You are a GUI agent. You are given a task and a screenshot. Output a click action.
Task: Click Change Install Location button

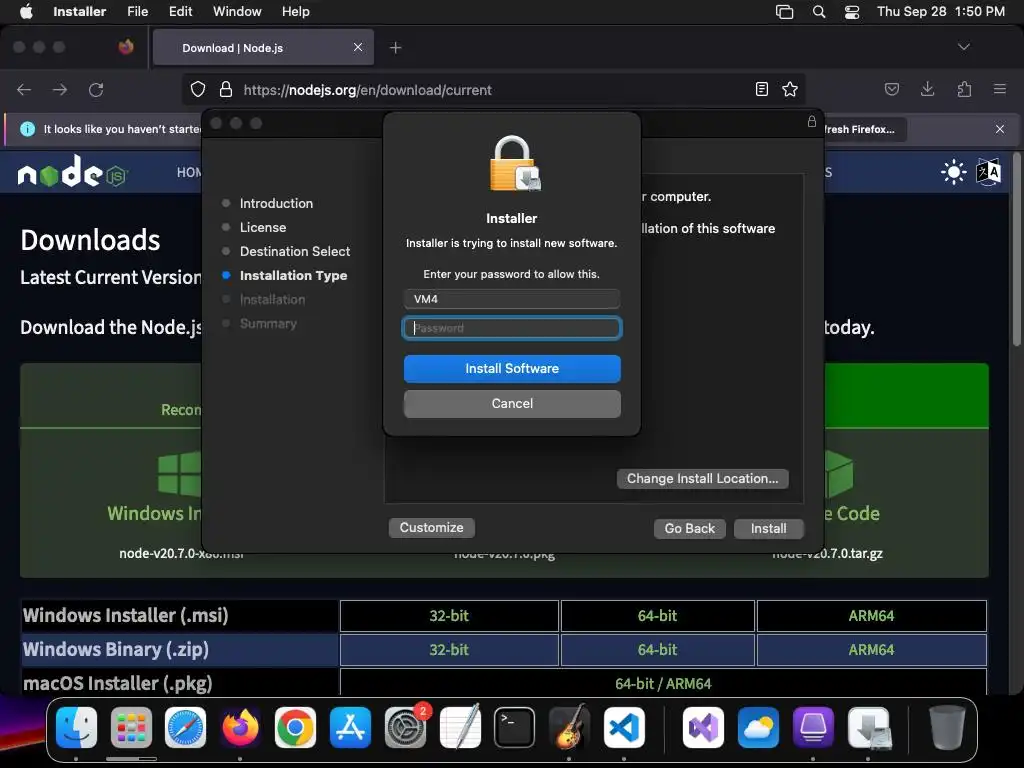click(703, 479)
